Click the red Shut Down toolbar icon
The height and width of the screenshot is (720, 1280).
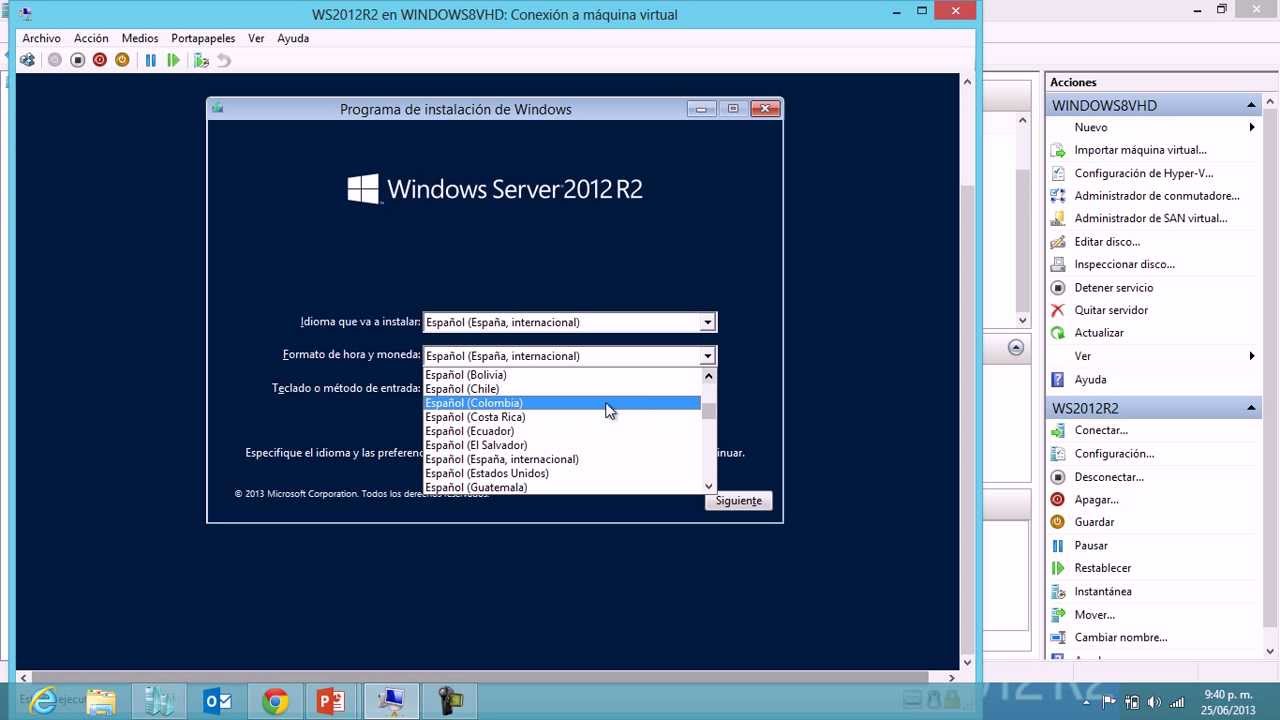[99, 60]
